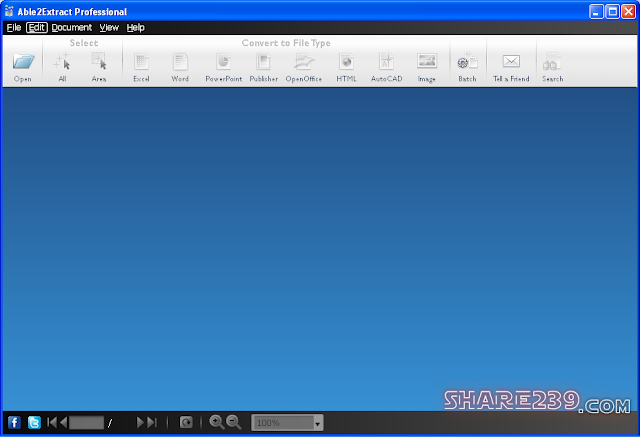This screenshot has width=640, height=437.
Task: Minimize the Able2Extract window
Action: coord(596,12)
